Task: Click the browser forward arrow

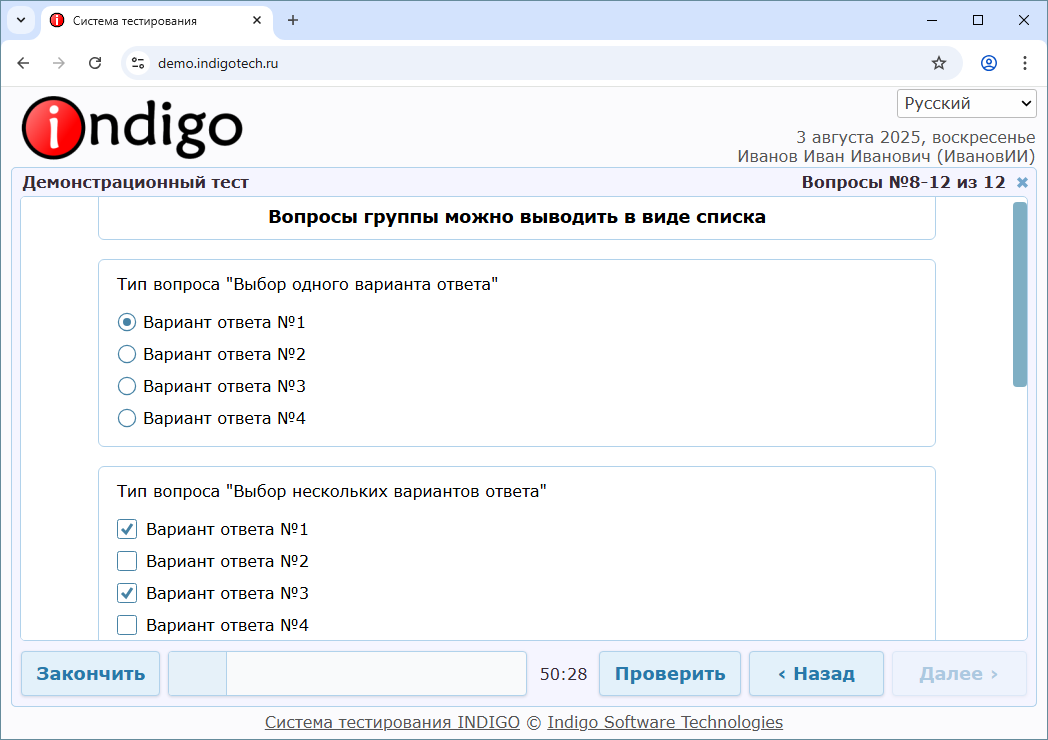Action: click(x=59, y=63)
